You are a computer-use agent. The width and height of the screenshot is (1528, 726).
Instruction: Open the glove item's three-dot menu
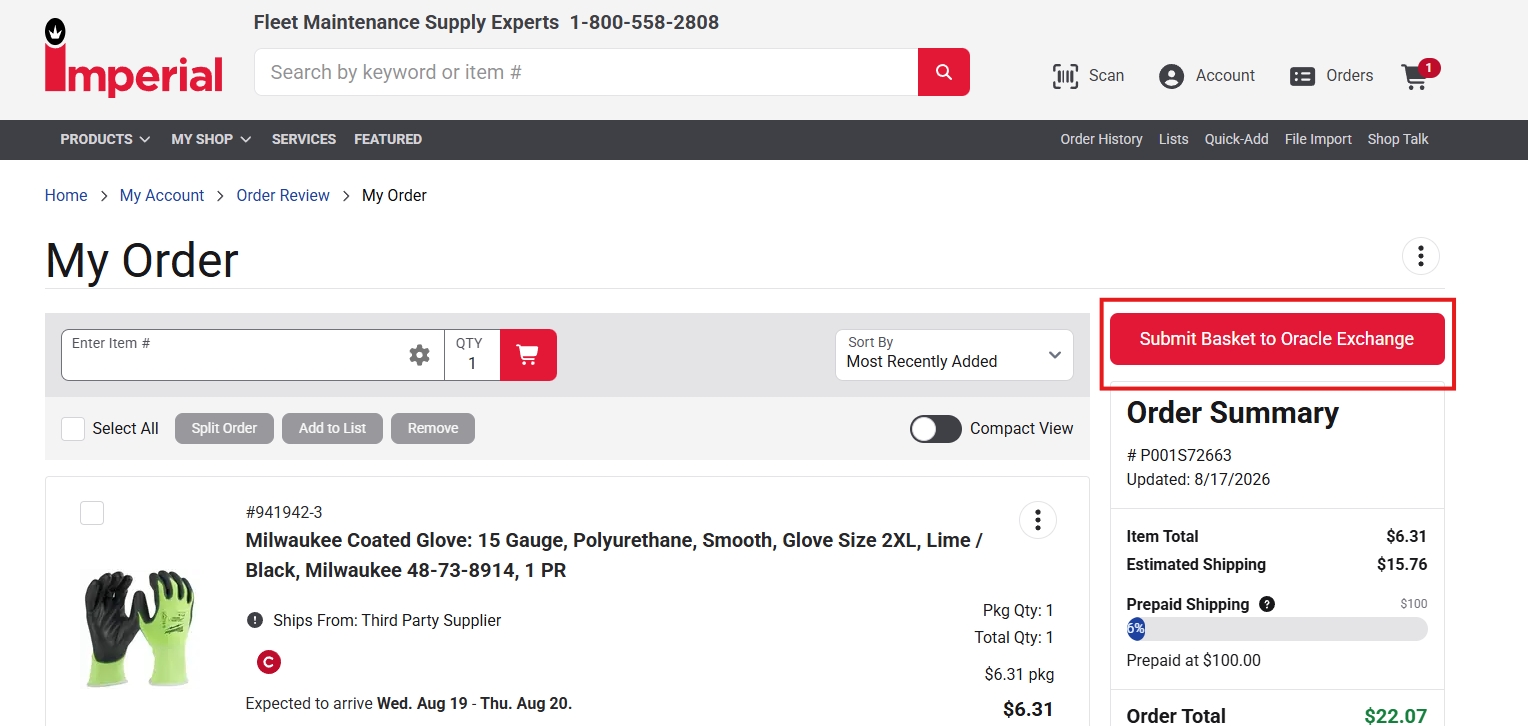coord(1038,520)
